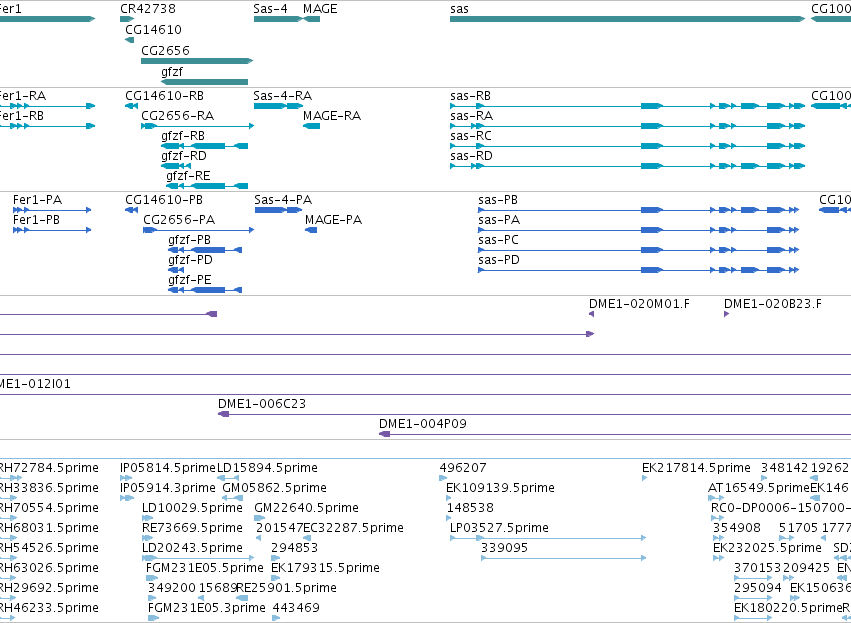Click the CG2656-PA protein feature
Screen dimensions: 851x623
tap(198, 230)
